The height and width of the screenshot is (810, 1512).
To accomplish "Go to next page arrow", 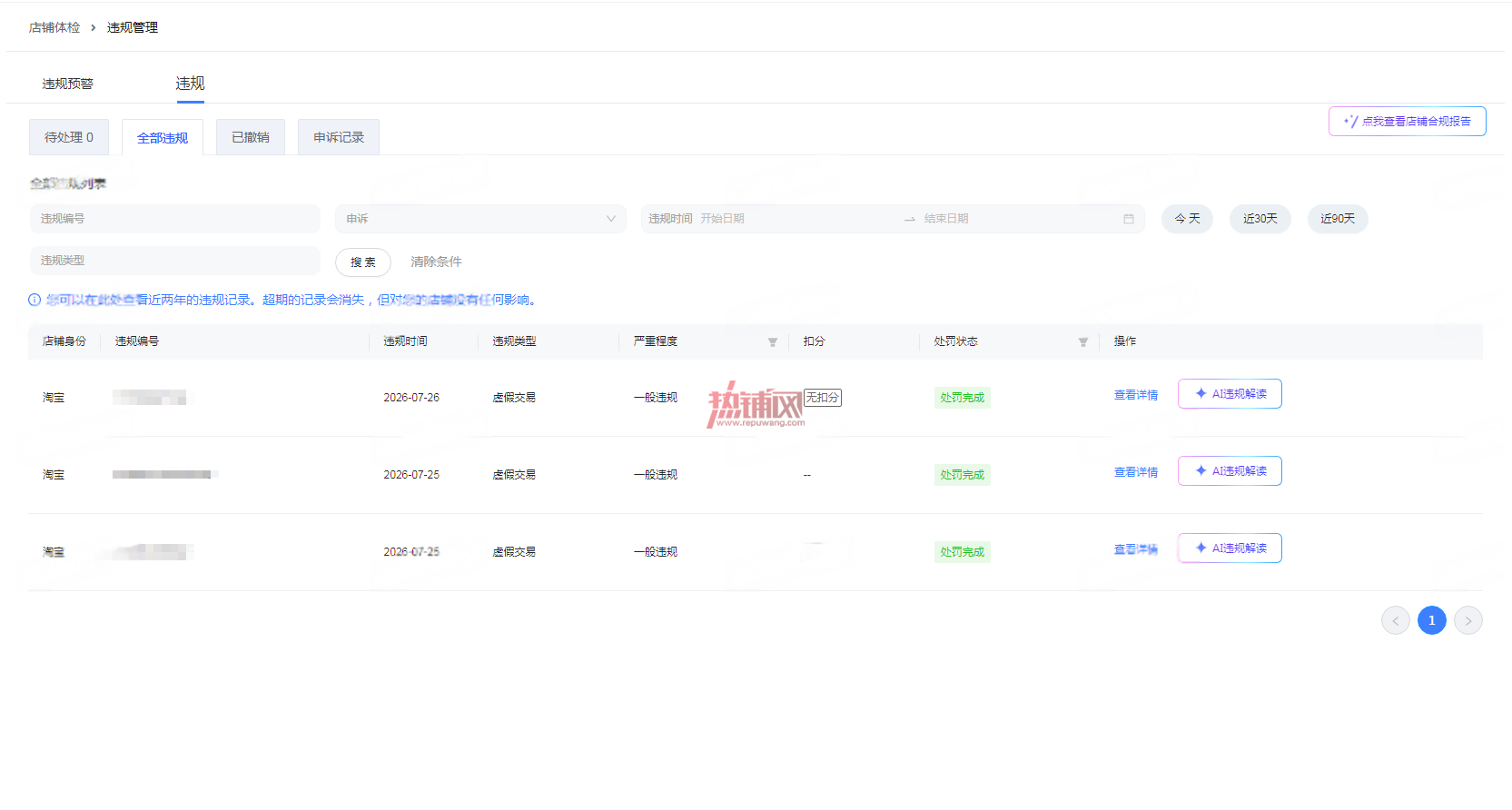I will coord(1468,620).
